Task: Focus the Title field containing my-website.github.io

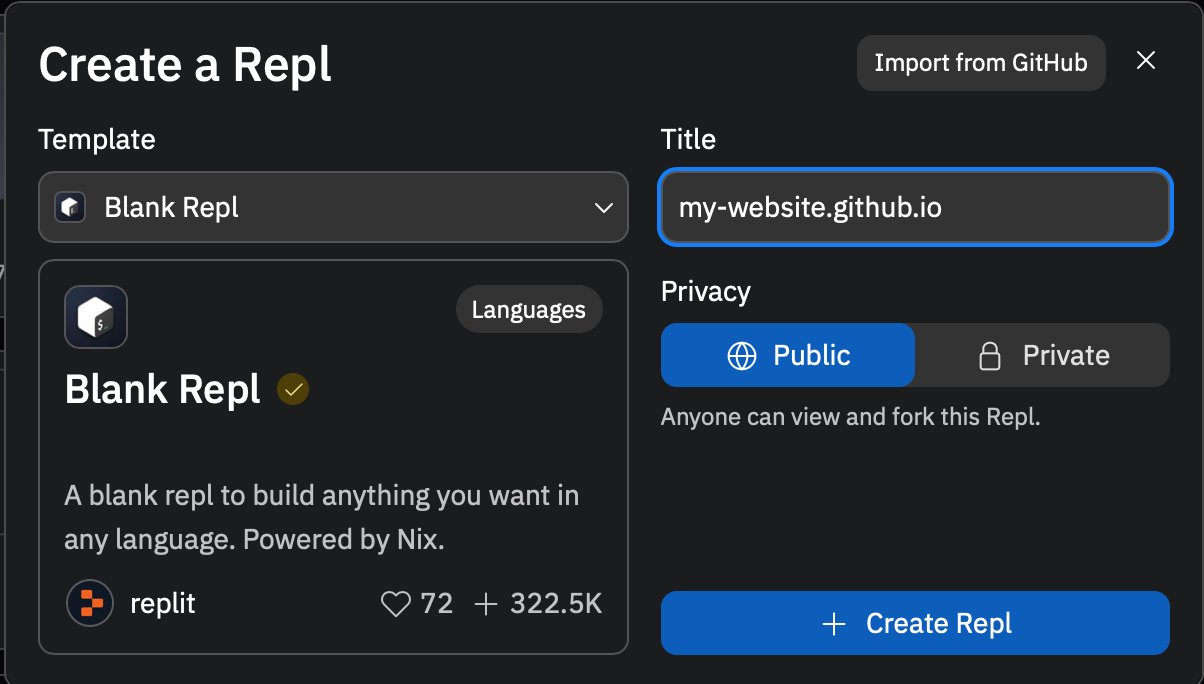Action: (915, 207)
